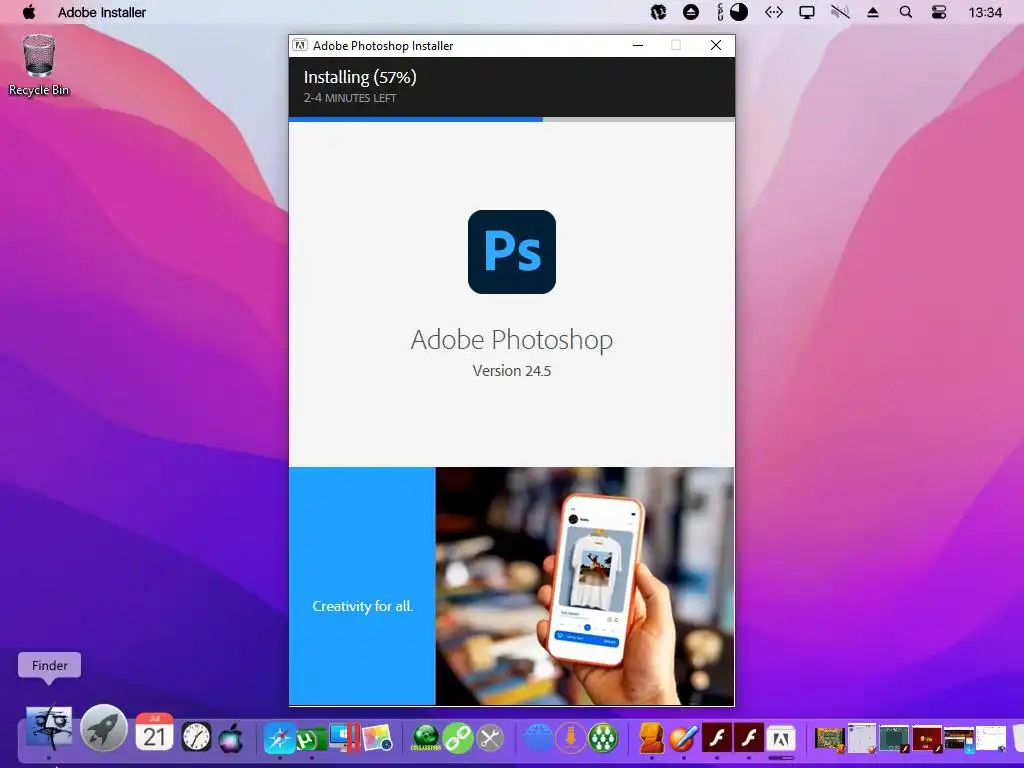This screenshot has height=768, width=1024.
Task: Open the orange download arrow dock icon
Action: pyautogui.click(x=570, y=738)
